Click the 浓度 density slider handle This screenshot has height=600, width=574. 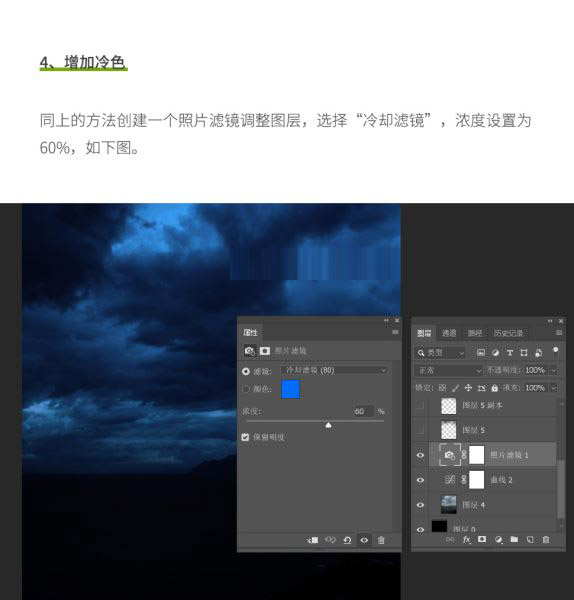point(328,425)
